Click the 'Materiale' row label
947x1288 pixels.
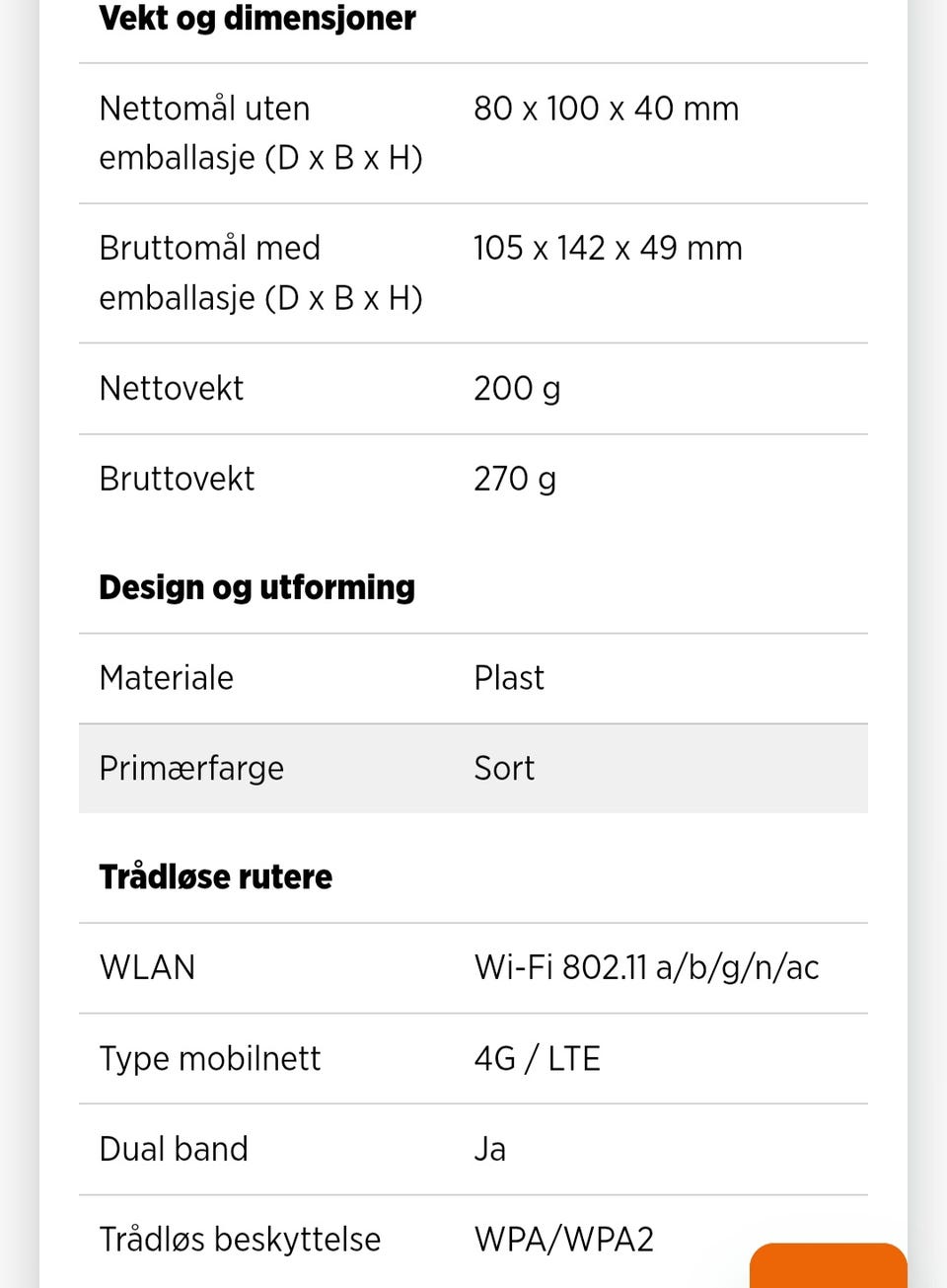pyautogui.click(x=167, y=678)
